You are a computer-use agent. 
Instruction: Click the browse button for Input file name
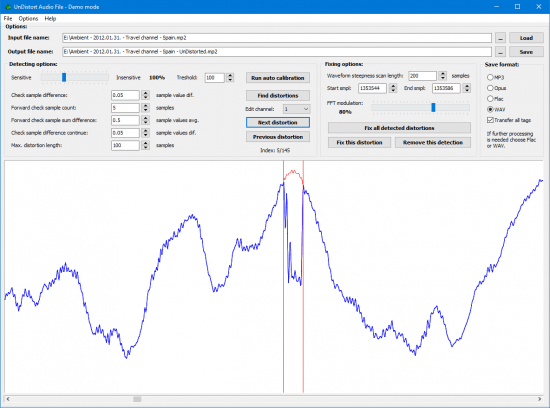click(501, 38)
